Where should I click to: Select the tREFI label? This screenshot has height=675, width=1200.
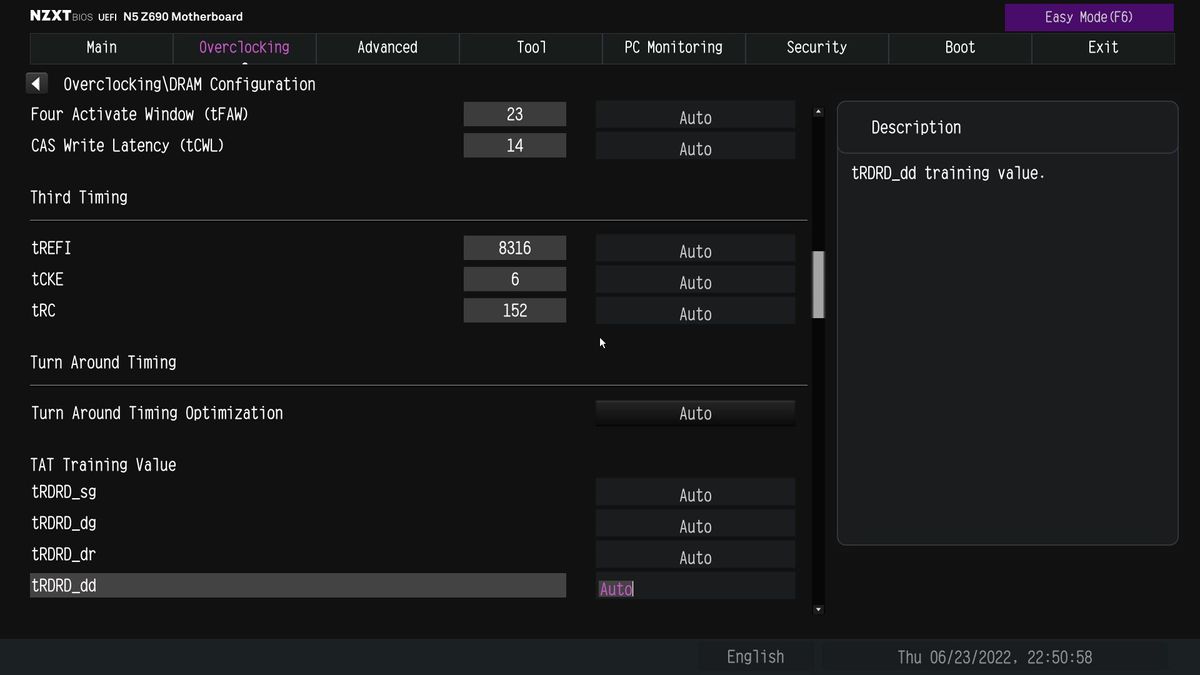(51, 248)
